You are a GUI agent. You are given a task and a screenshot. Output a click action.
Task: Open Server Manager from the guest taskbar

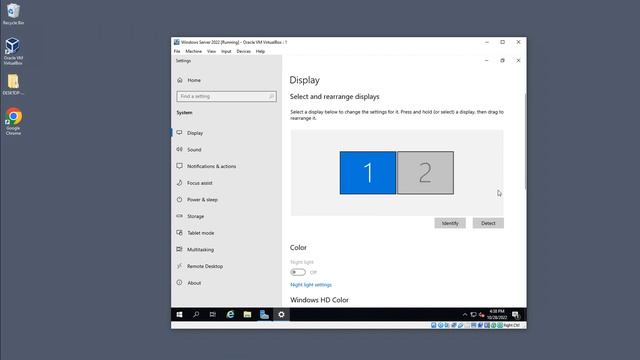coord(264,314)
